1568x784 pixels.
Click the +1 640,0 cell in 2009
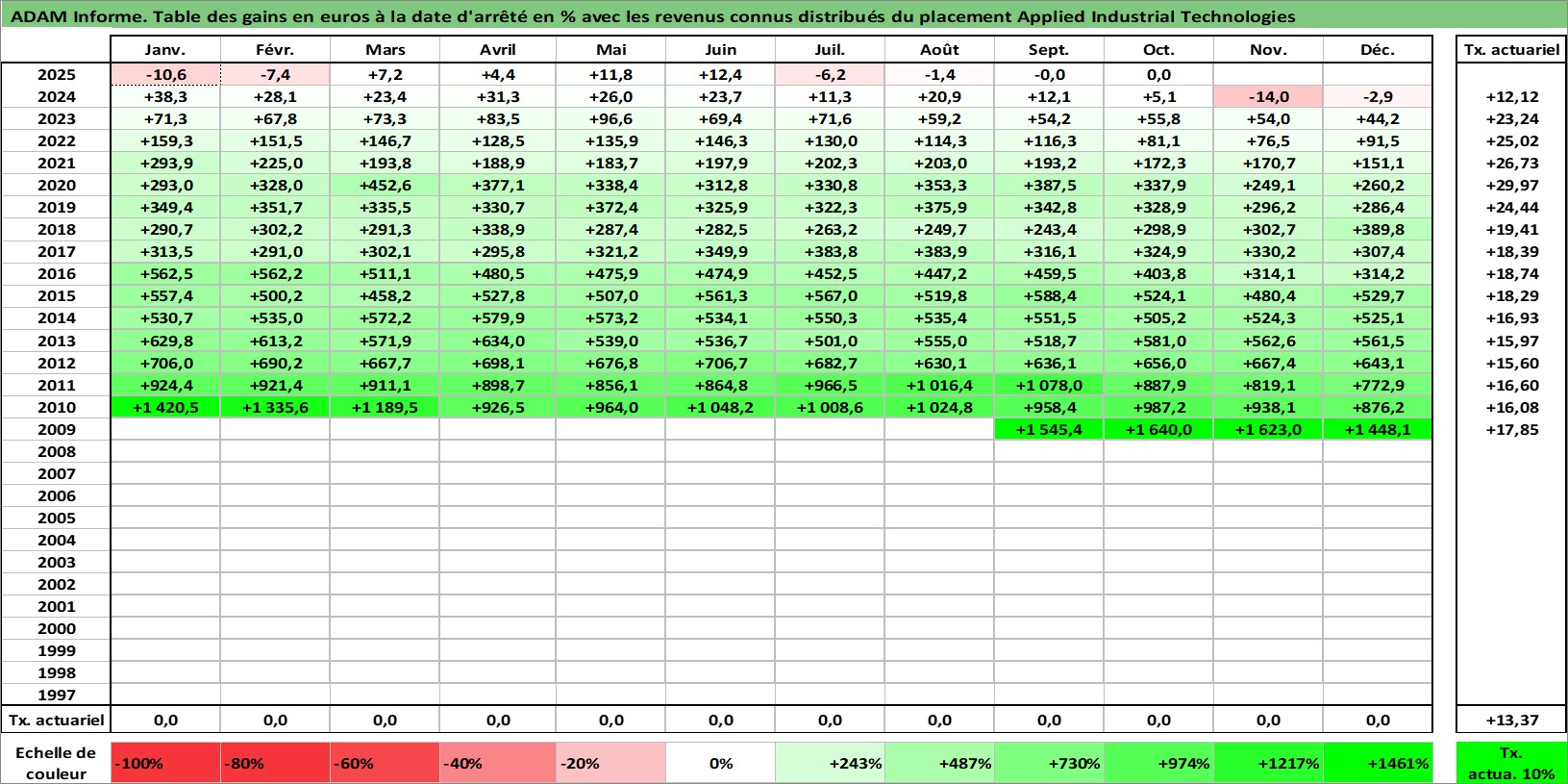[1158, 429]
